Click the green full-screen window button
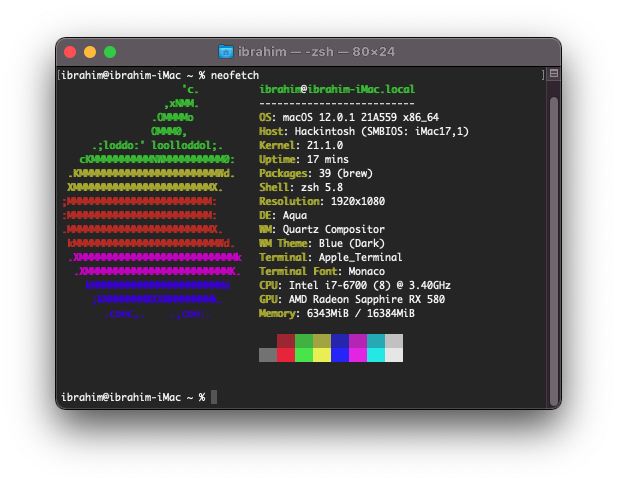The width and height of the screenshot is (617, 483). point(110,52)
